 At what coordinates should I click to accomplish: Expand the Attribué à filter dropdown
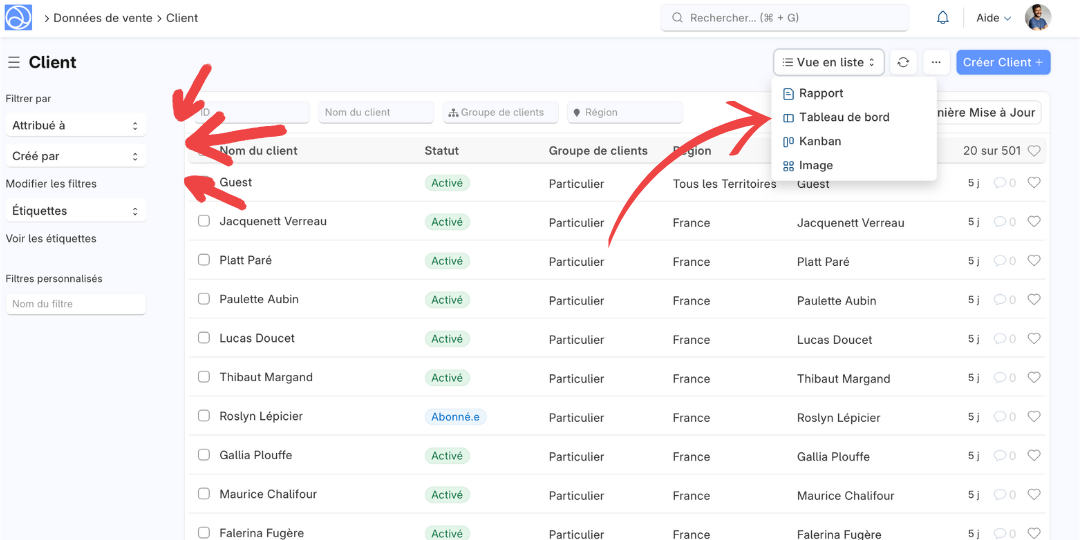coord(76,126)
